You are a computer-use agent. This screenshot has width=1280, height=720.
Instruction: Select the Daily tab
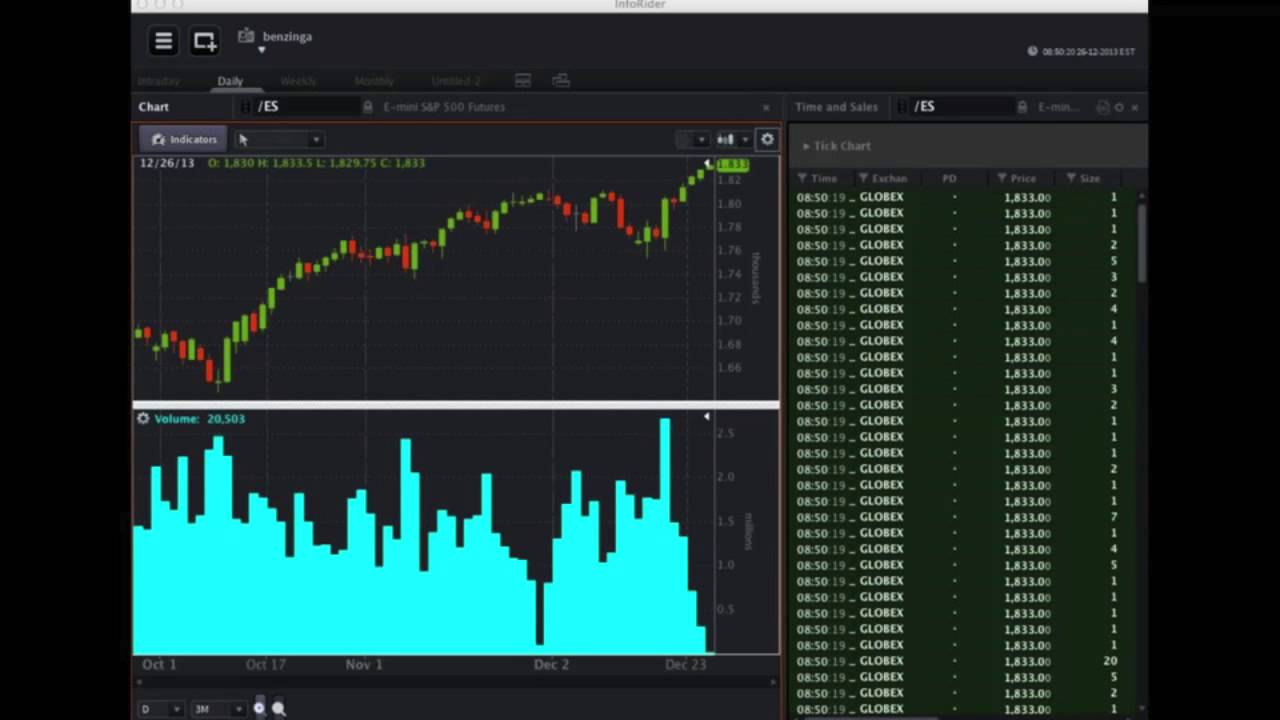[x=230, y=81]
